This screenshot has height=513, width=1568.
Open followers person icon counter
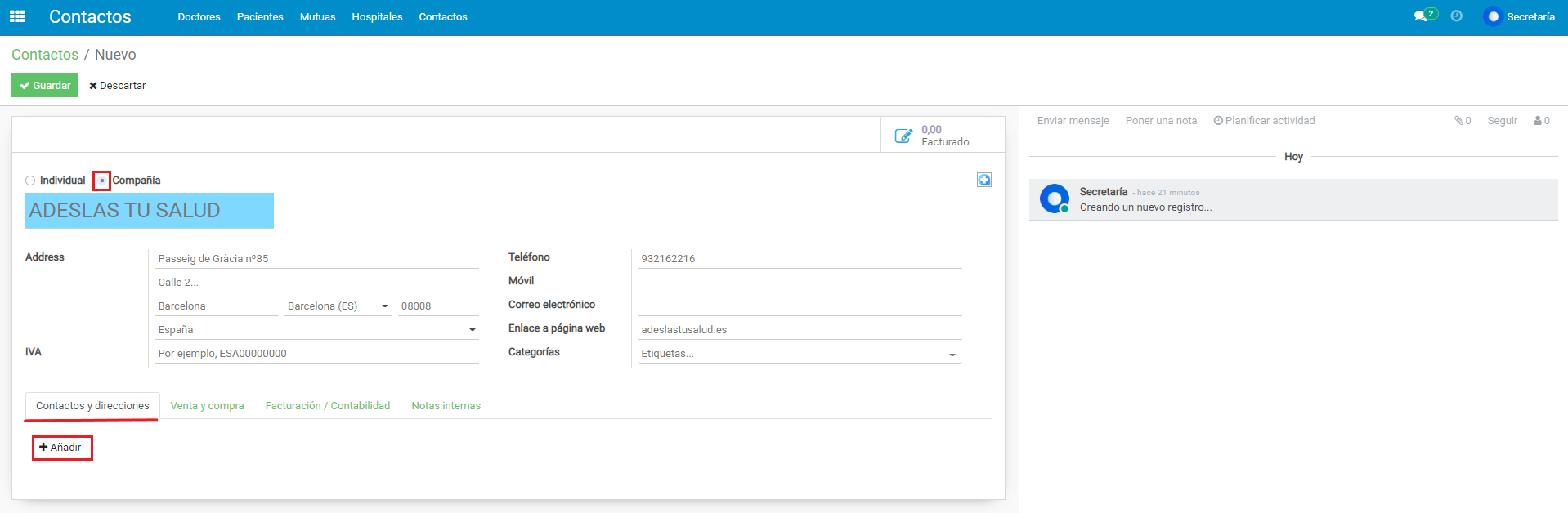click(x=1542, y=121)
